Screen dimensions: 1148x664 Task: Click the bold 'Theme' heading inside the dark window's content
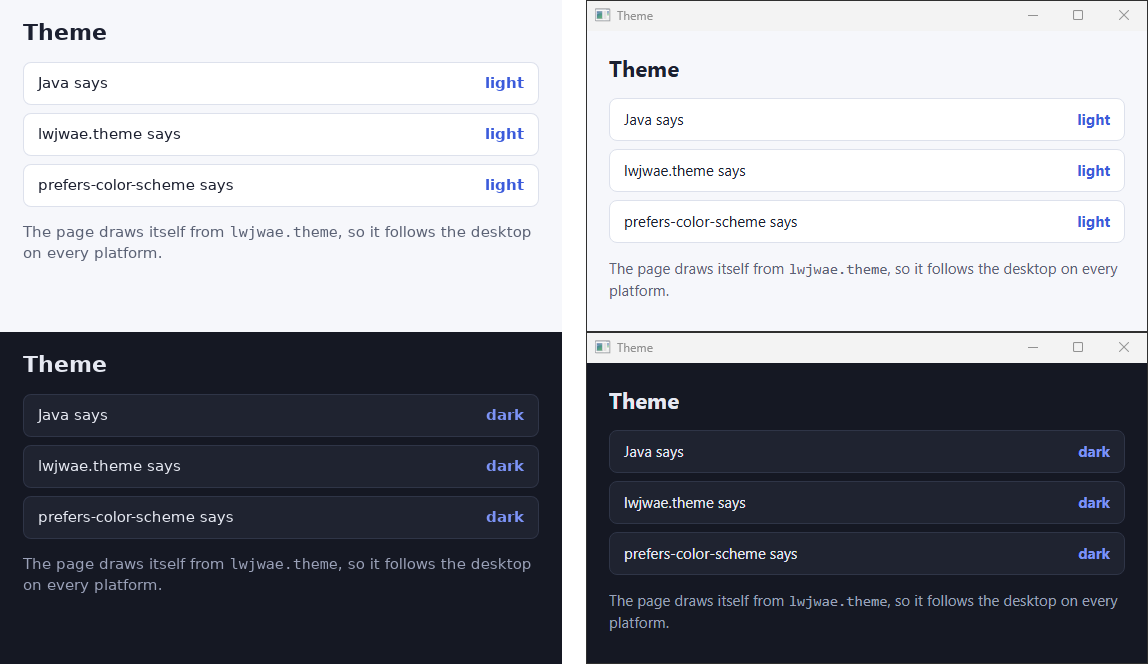(x=644, y=402)
